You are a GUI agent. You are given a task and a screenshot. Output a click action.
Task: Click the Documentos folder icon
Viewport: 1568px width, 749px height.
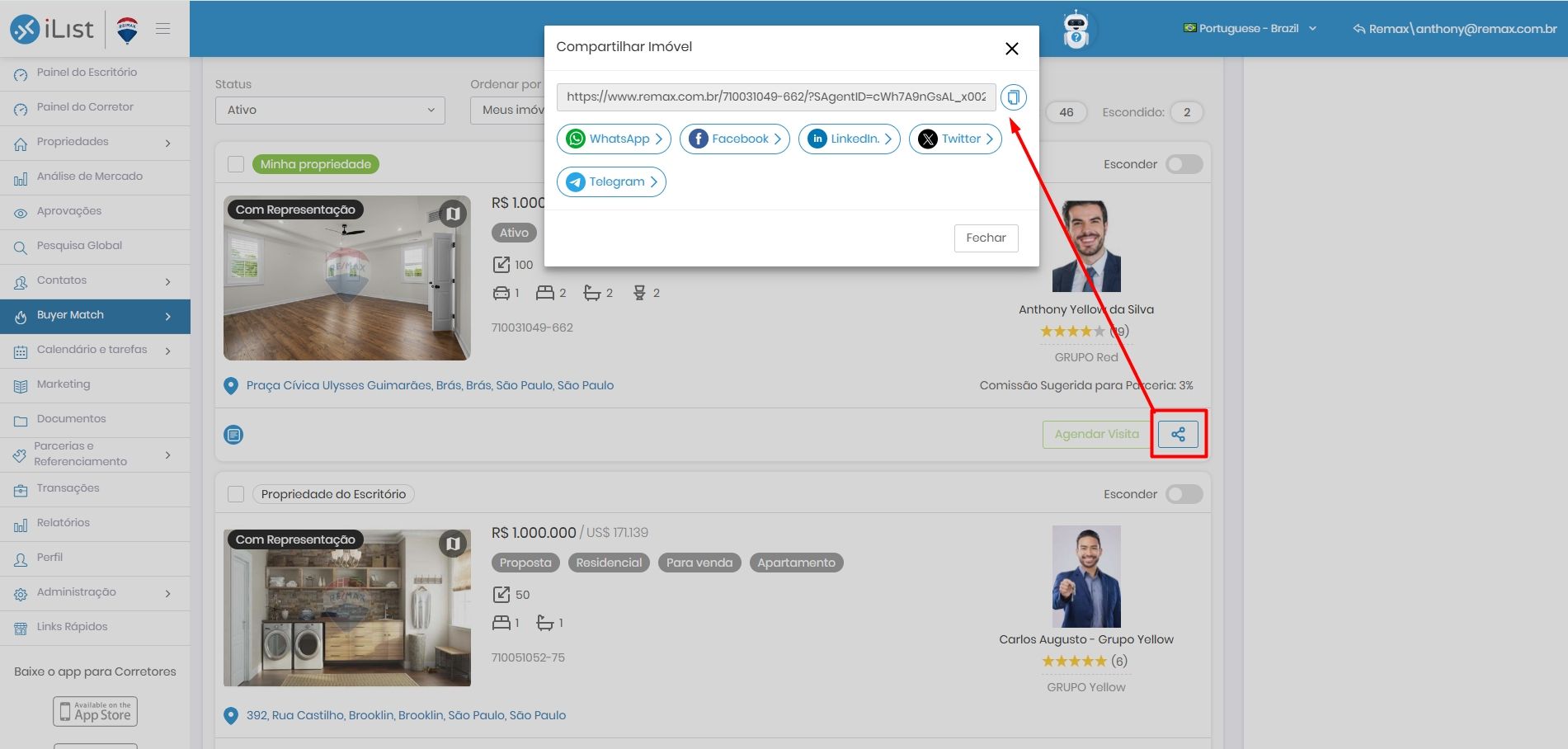click(x=21, y=420)
